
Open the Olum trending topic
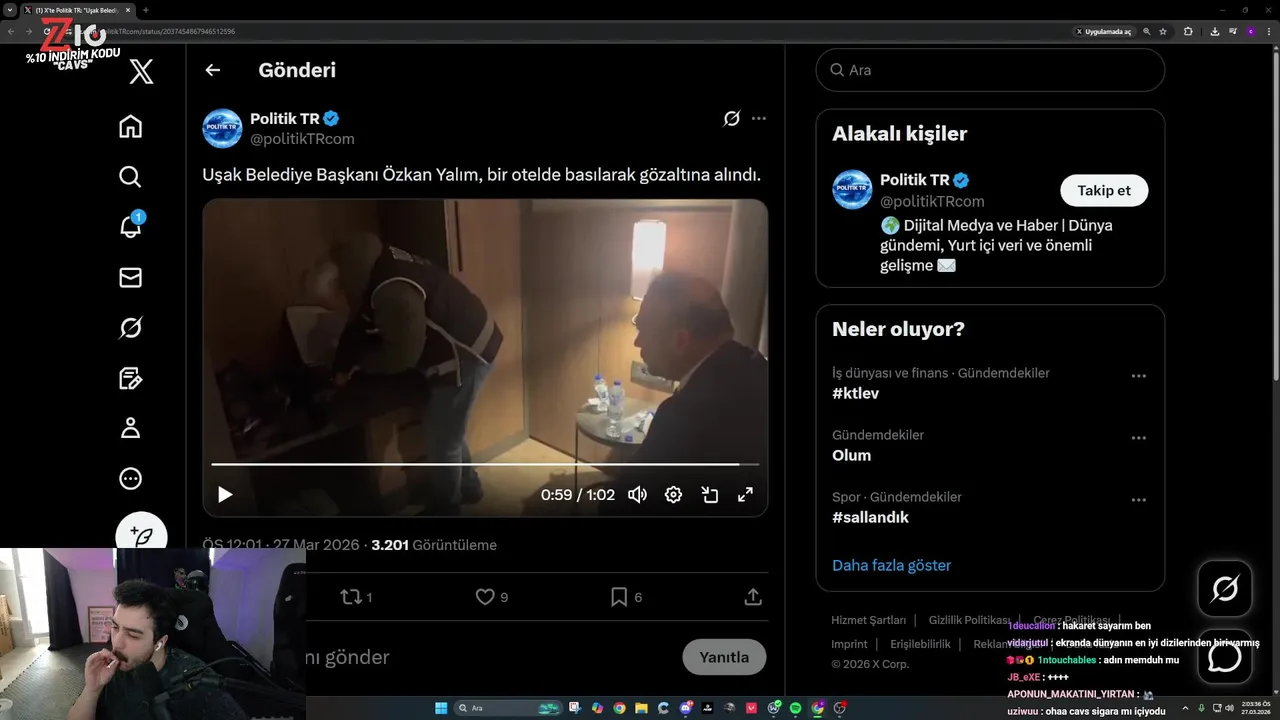pos(851,455)
